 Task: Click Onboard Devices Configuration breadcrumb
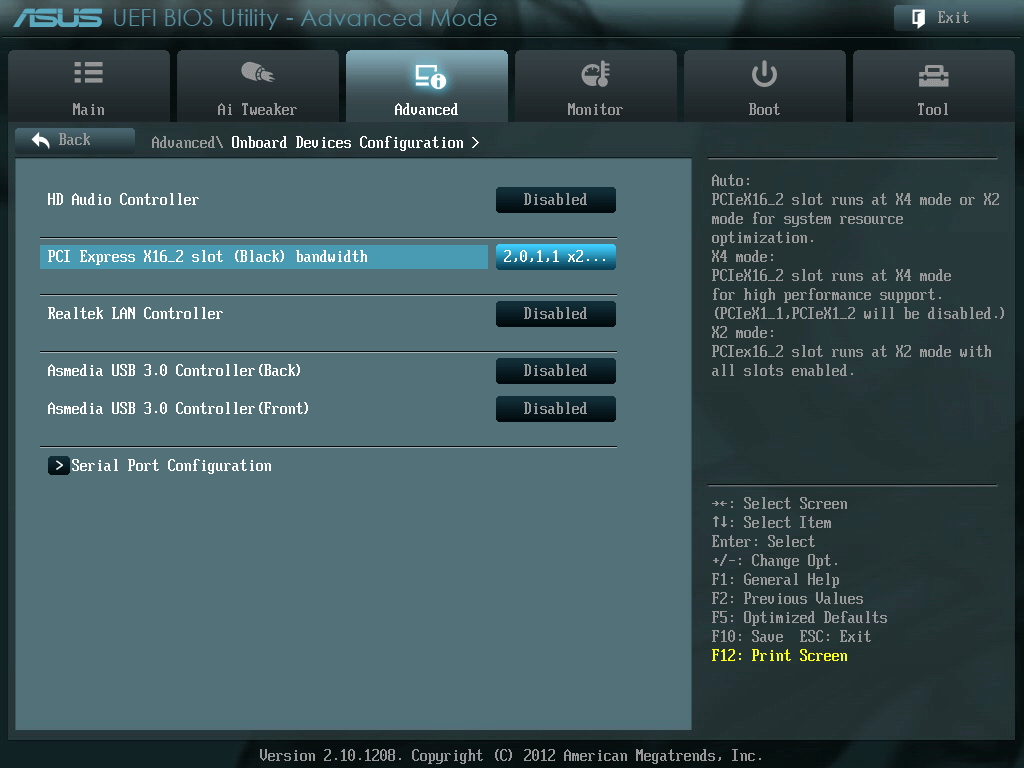point(347,142)
